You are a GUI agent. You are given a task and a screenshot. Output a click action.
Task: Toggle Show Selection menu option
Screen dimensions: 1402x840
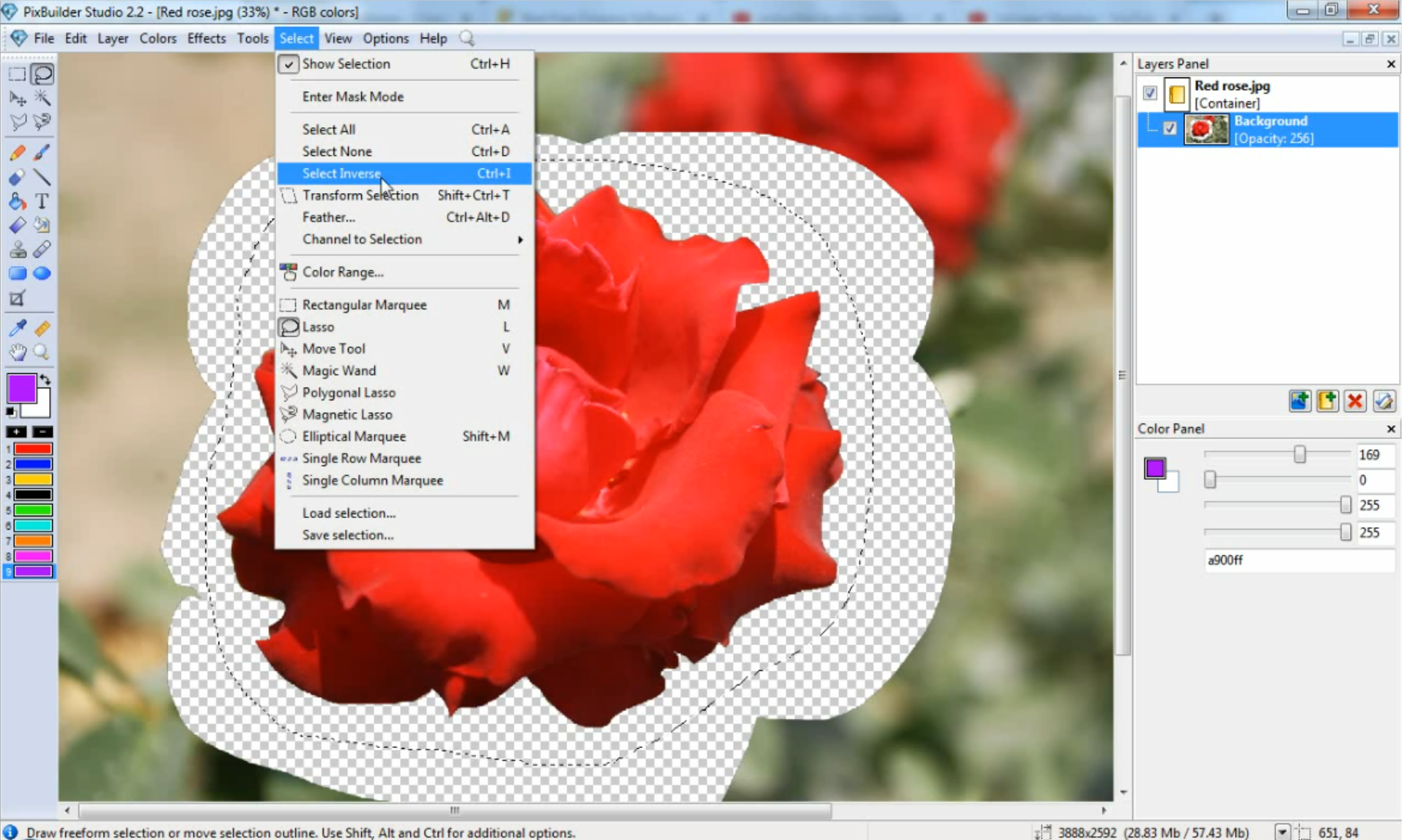point(346,64)
